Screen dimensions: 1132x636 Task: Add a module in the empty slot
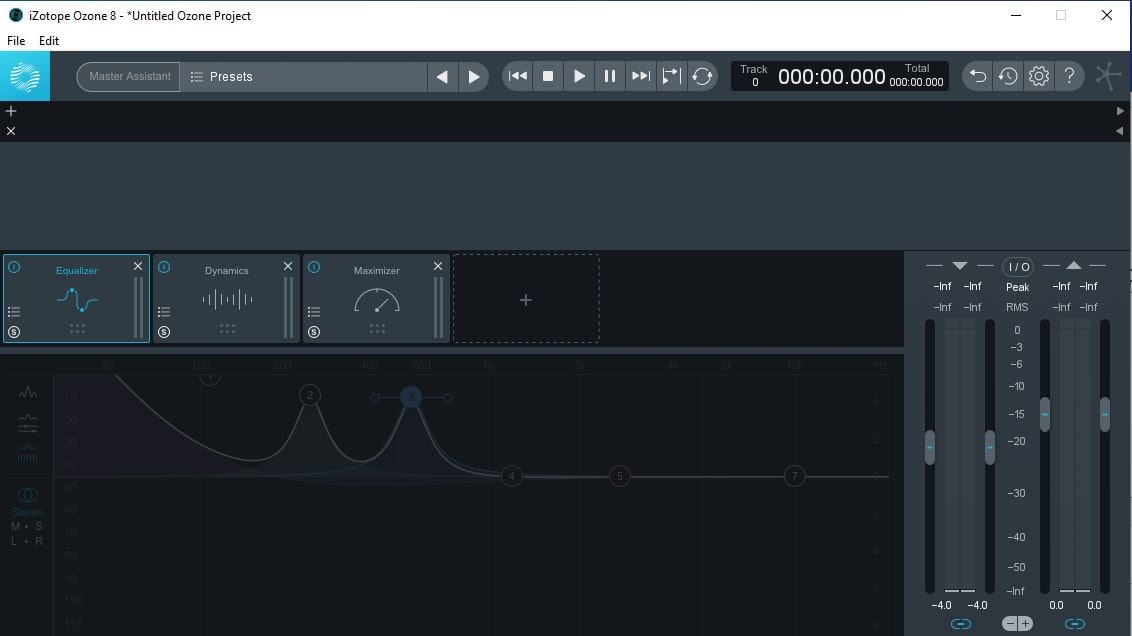tap(526, 299)
